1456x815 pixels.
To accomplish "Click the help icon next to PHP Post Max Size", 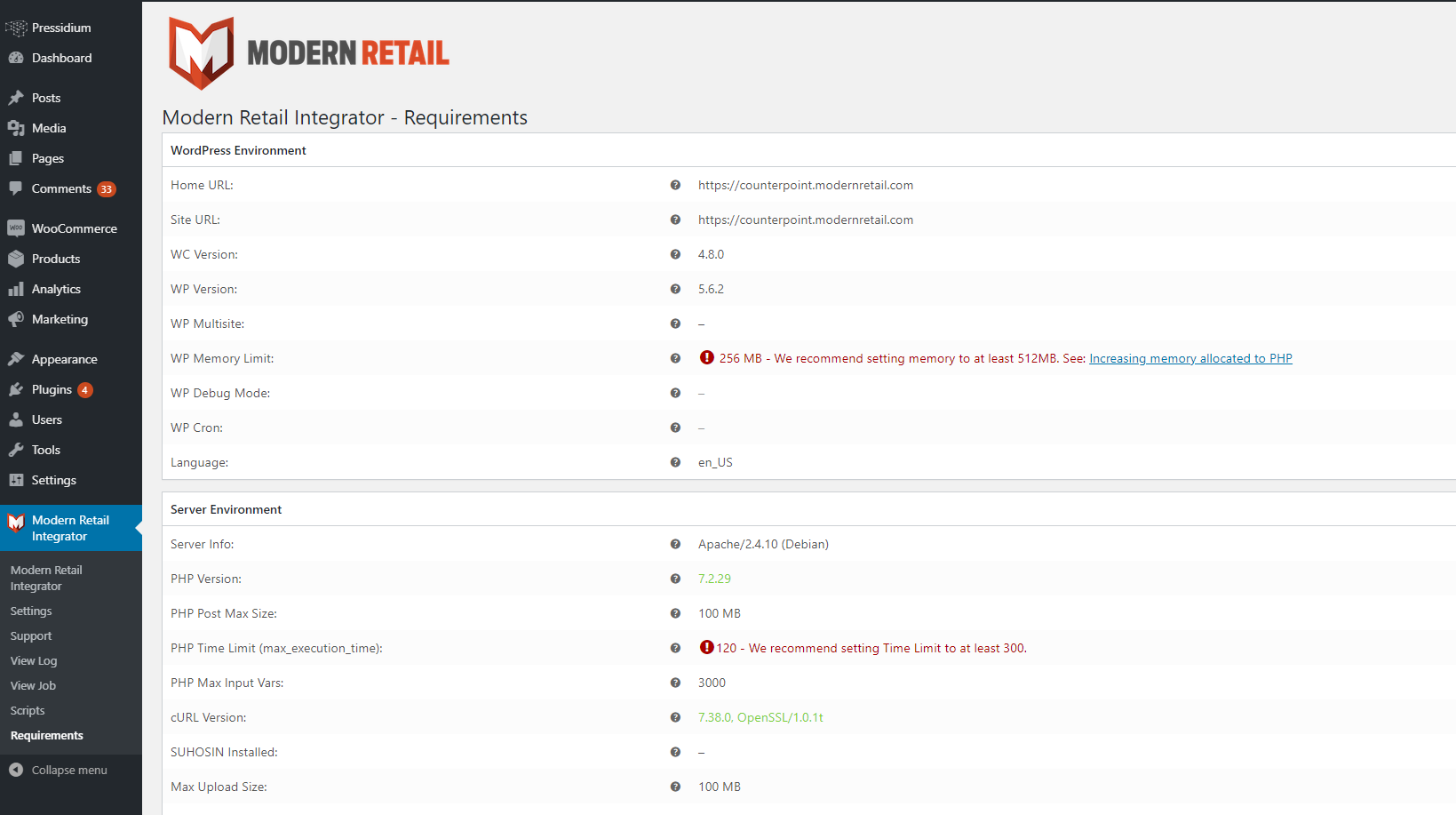I will coord(675,613).
